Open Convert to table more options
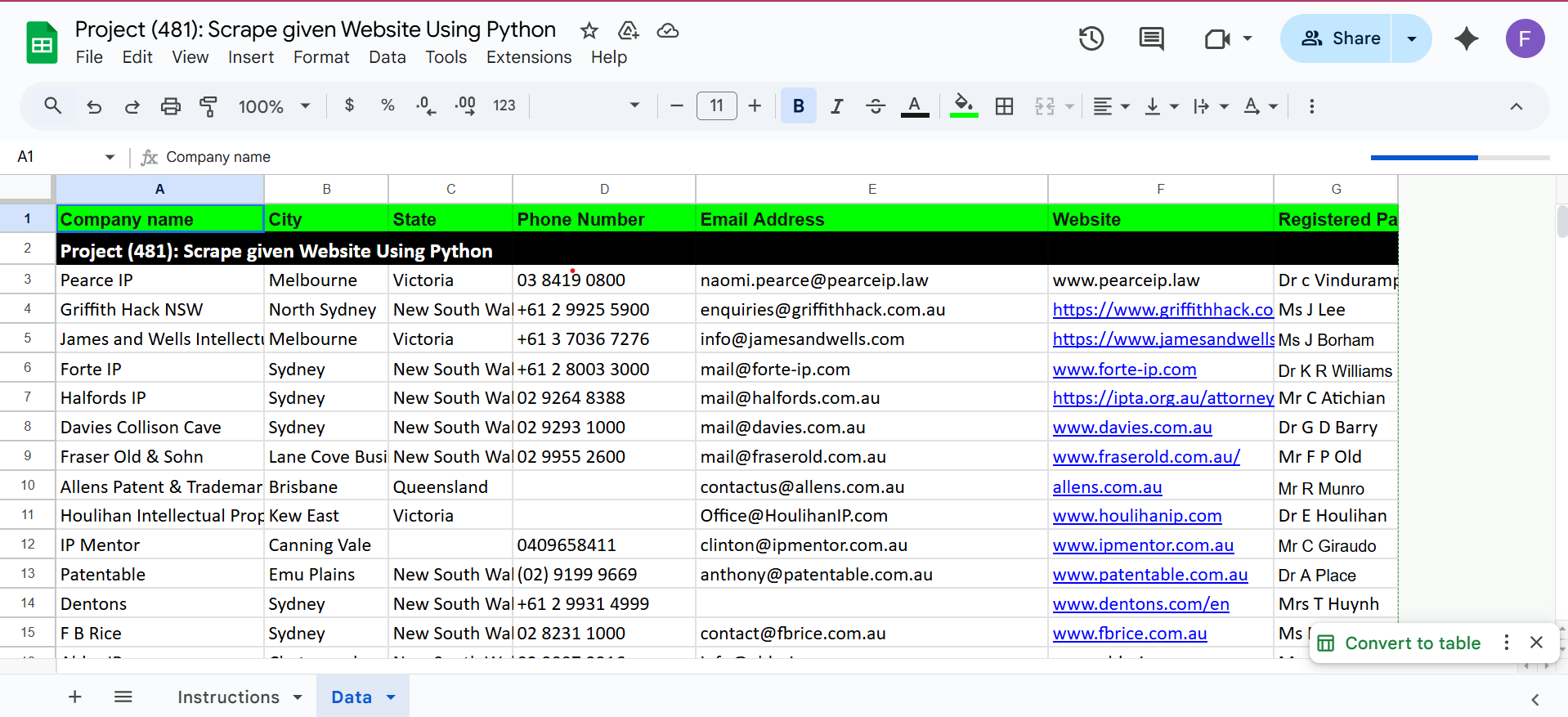1568x717 pixels. pos(1507,643)
